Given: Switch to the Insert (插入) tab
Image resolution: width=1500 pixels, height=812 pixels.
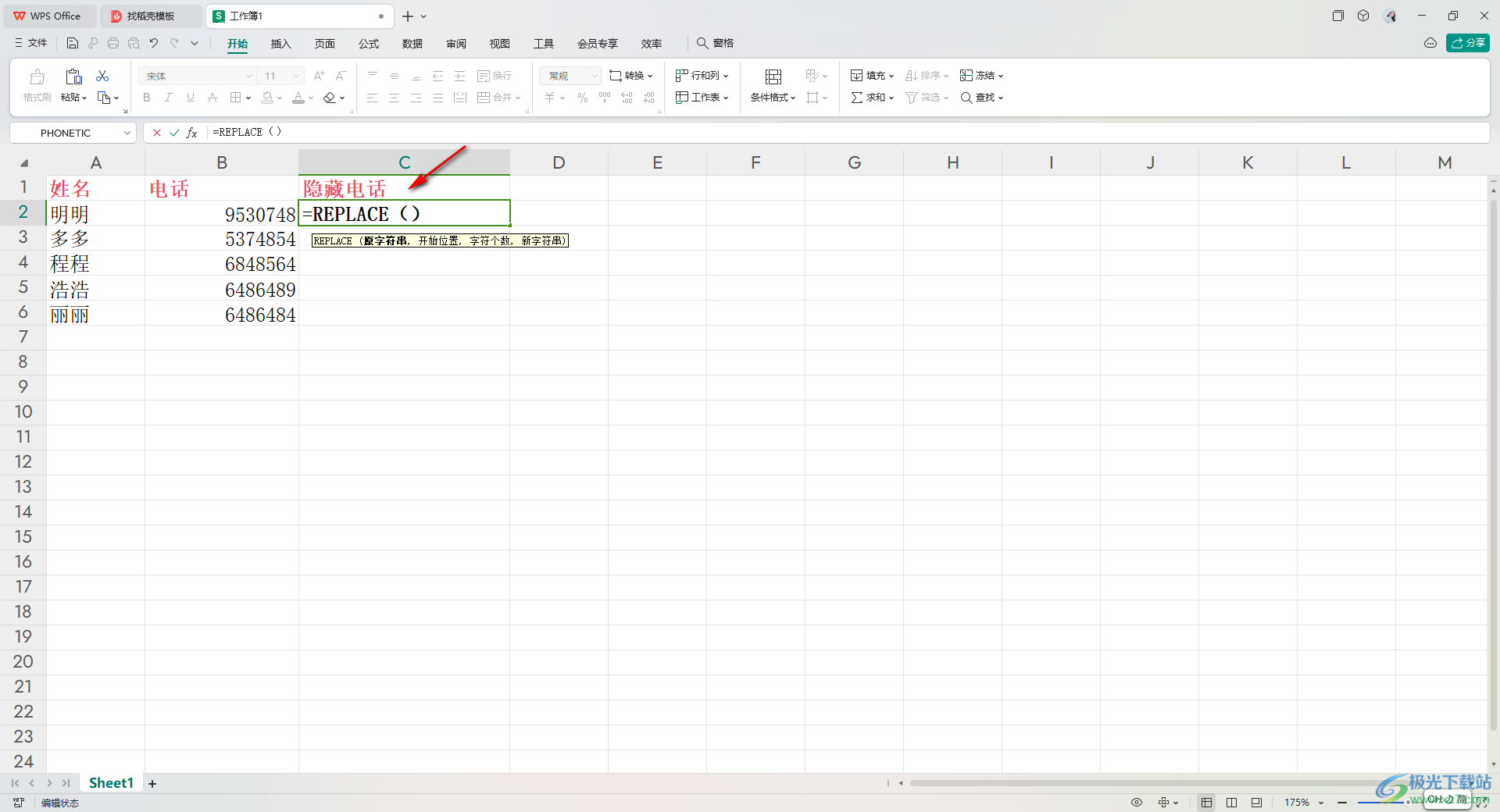Looking at the screenshot, I should (281, 44).
